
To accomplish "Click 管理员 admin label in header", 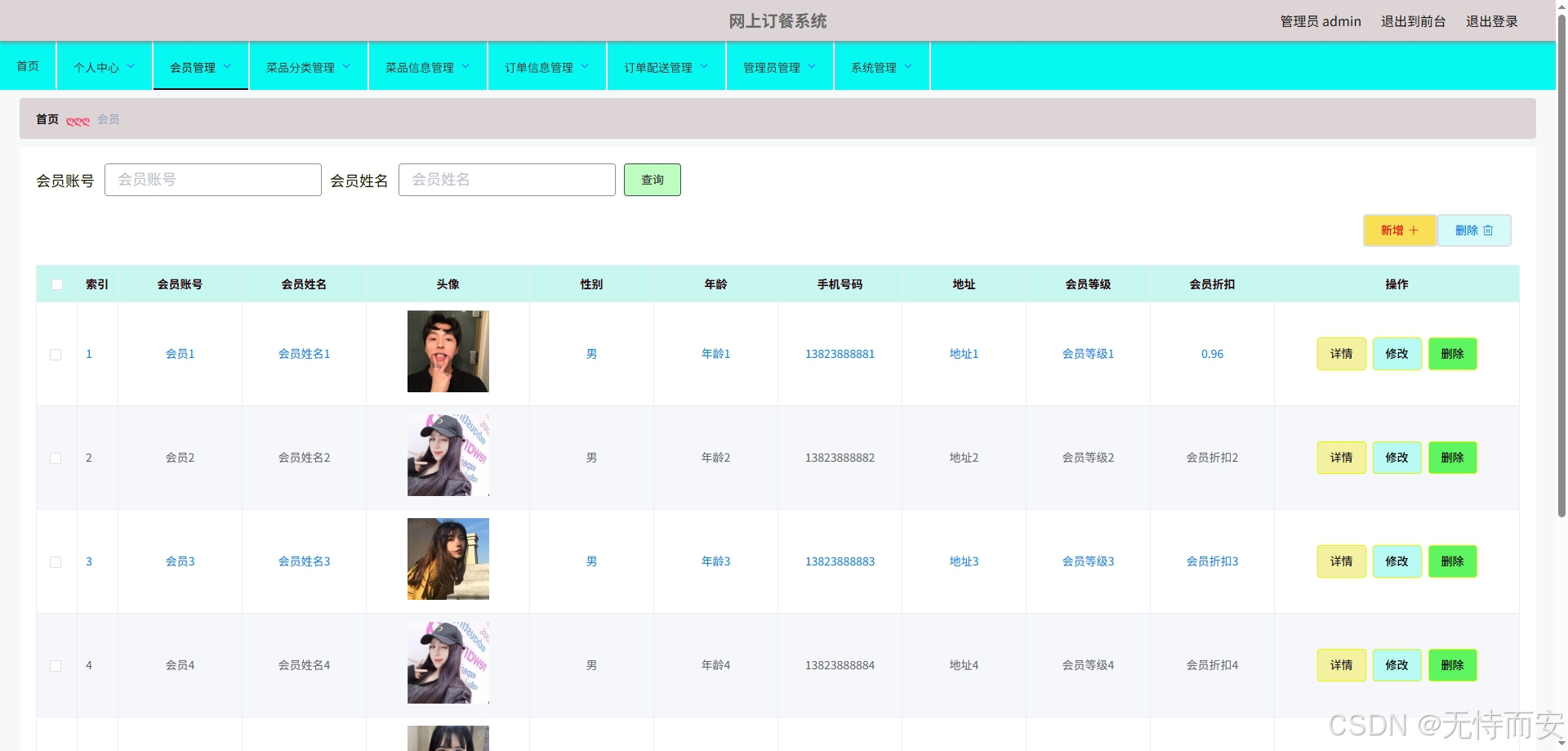I will pos(1321,21).
